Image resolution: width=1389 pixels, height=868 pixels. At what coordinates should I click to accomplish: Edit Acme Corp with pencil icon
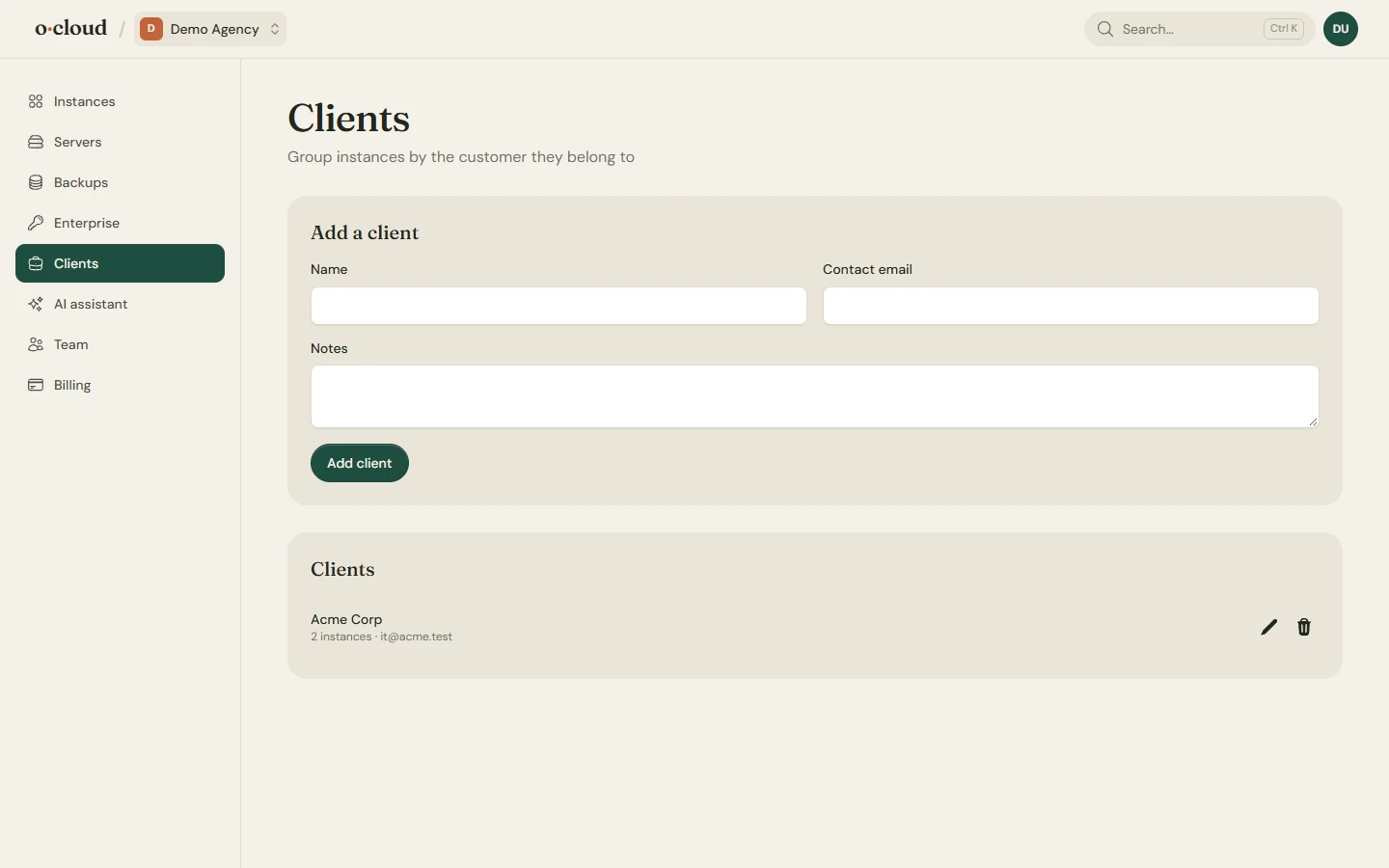(x=1269, y=627)
